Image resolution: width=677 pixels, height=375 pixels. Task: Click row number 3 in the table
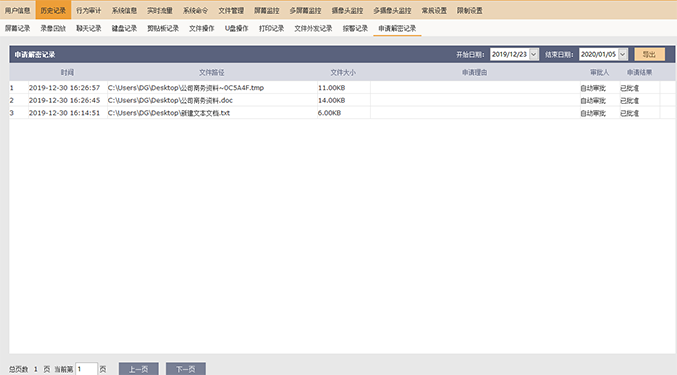click(12, 113)
